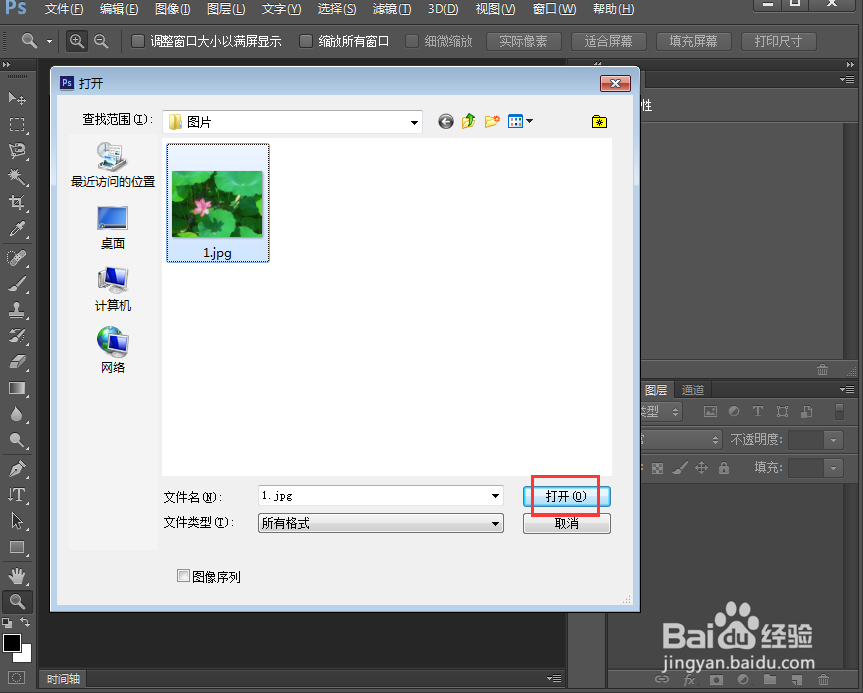Screen dimensions: 863x693
Task: Click the Cancel button in dialog
Action: point(566,523)
